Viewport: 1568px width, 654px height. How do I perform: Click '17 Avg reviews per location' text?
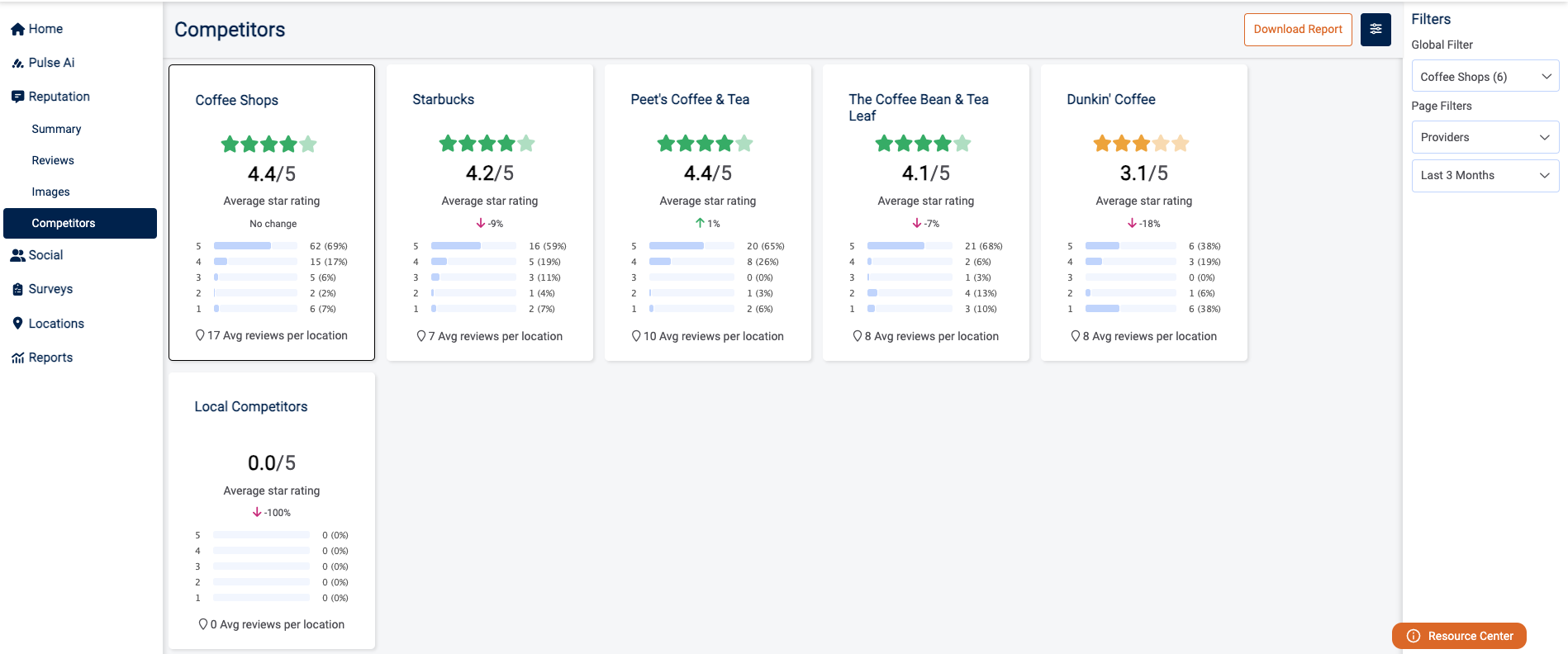tap(278, 335)
